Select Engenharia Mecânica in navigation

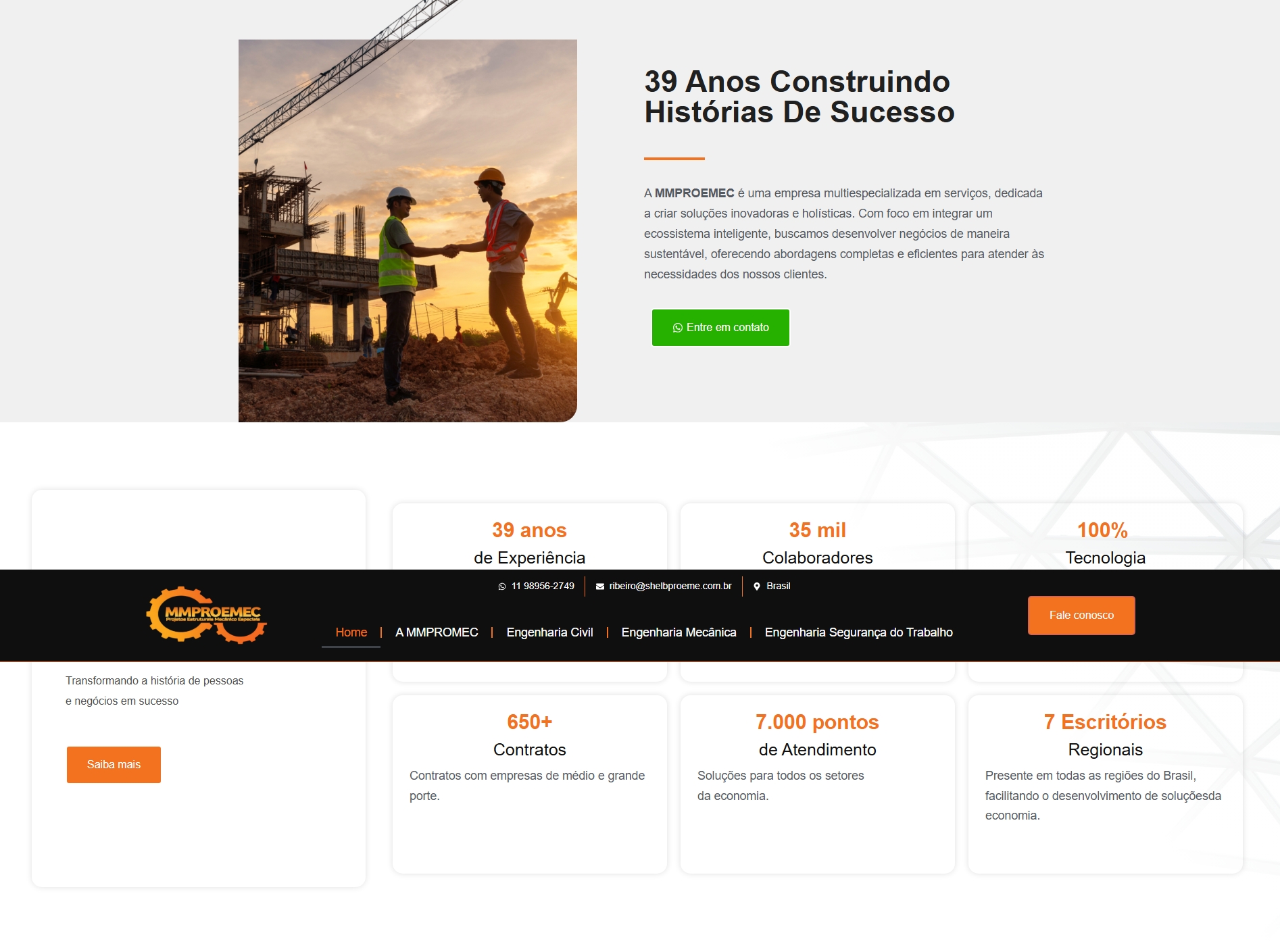click(679, 632)
